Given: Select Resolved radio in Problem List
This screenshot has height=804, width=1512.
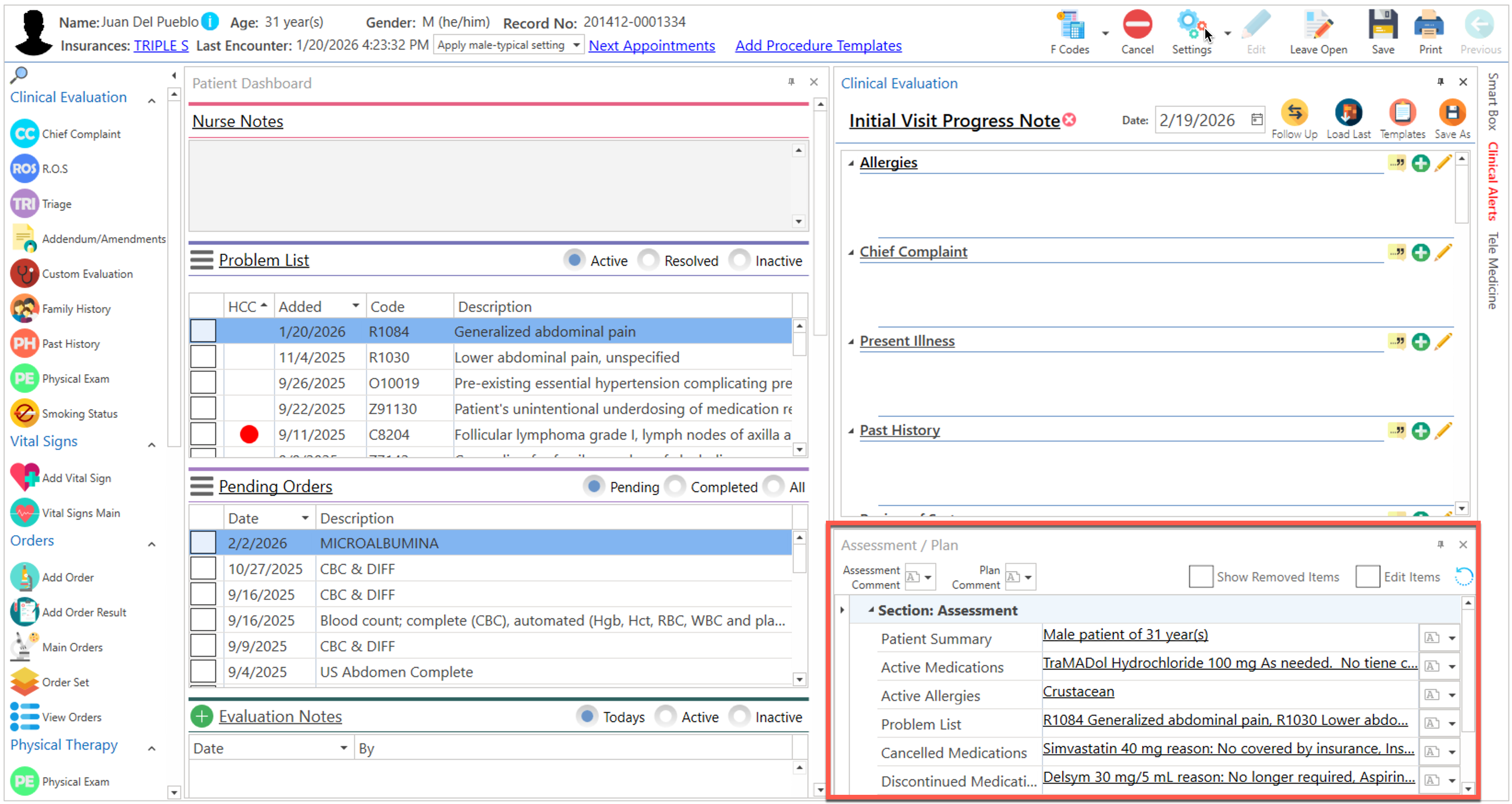Looking at the screenshot, I should click(648, 260).
